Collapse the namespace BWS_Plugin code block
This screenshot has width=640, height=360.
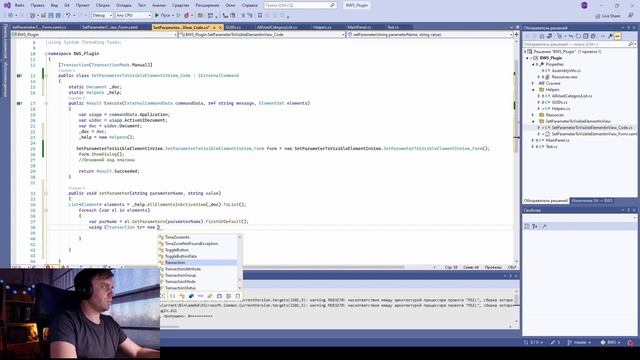click(x=46, y=53)
